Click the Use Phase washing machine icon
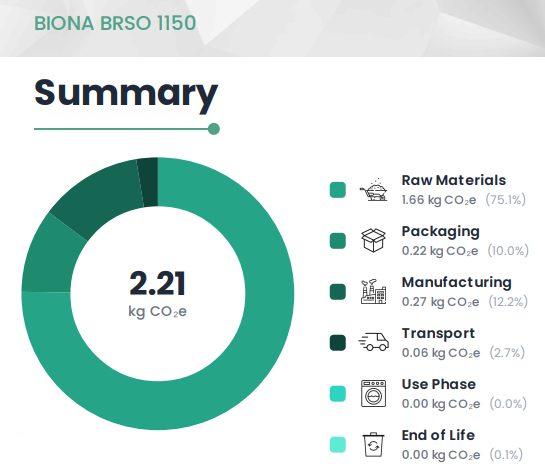 [374, 393]
